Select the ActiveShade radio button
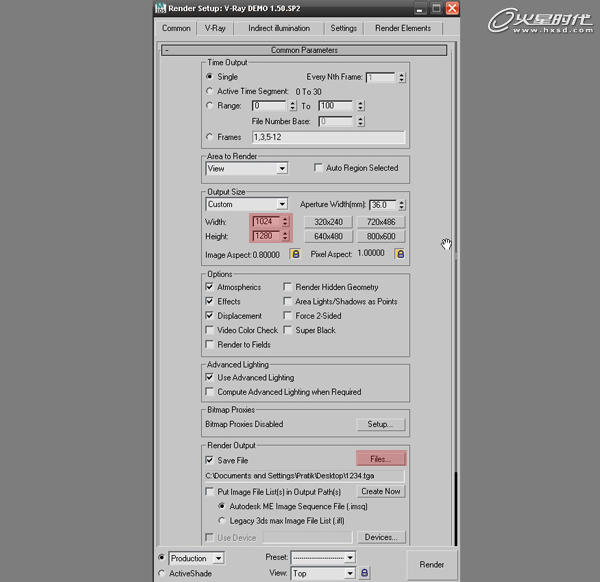Screen dimensions: 600x582 point(161,573)
